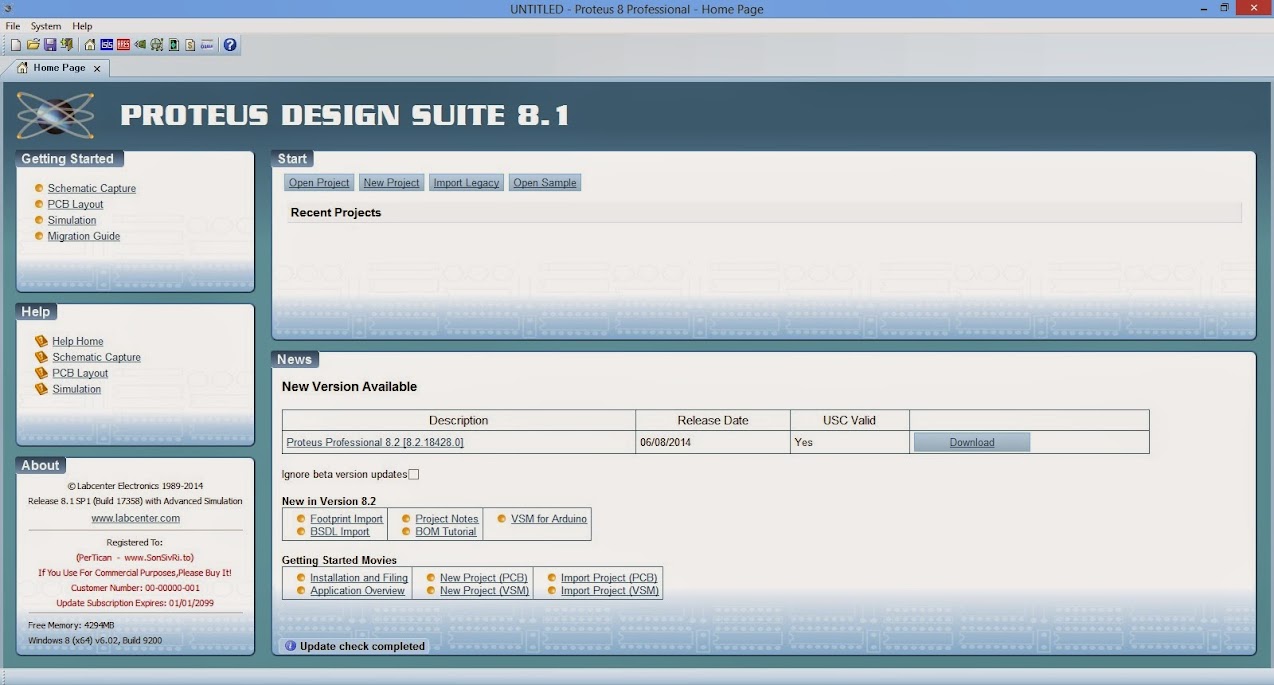Image resolution: width=1274 pixels, height=685 pixels.
Task: Open the Help Home link
Action: coord(78,341)
